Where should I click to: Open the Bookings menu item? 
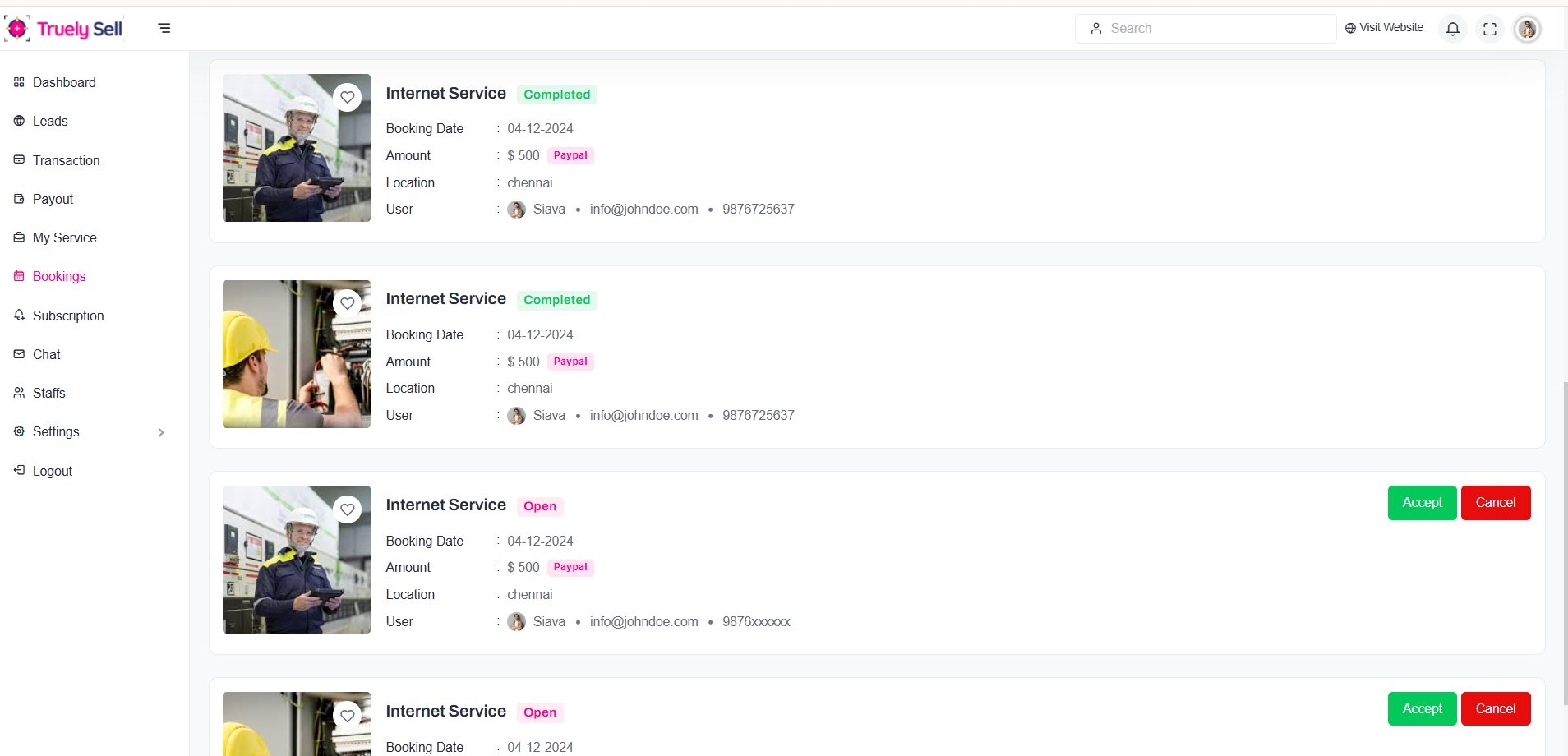[x=59, y=276]
